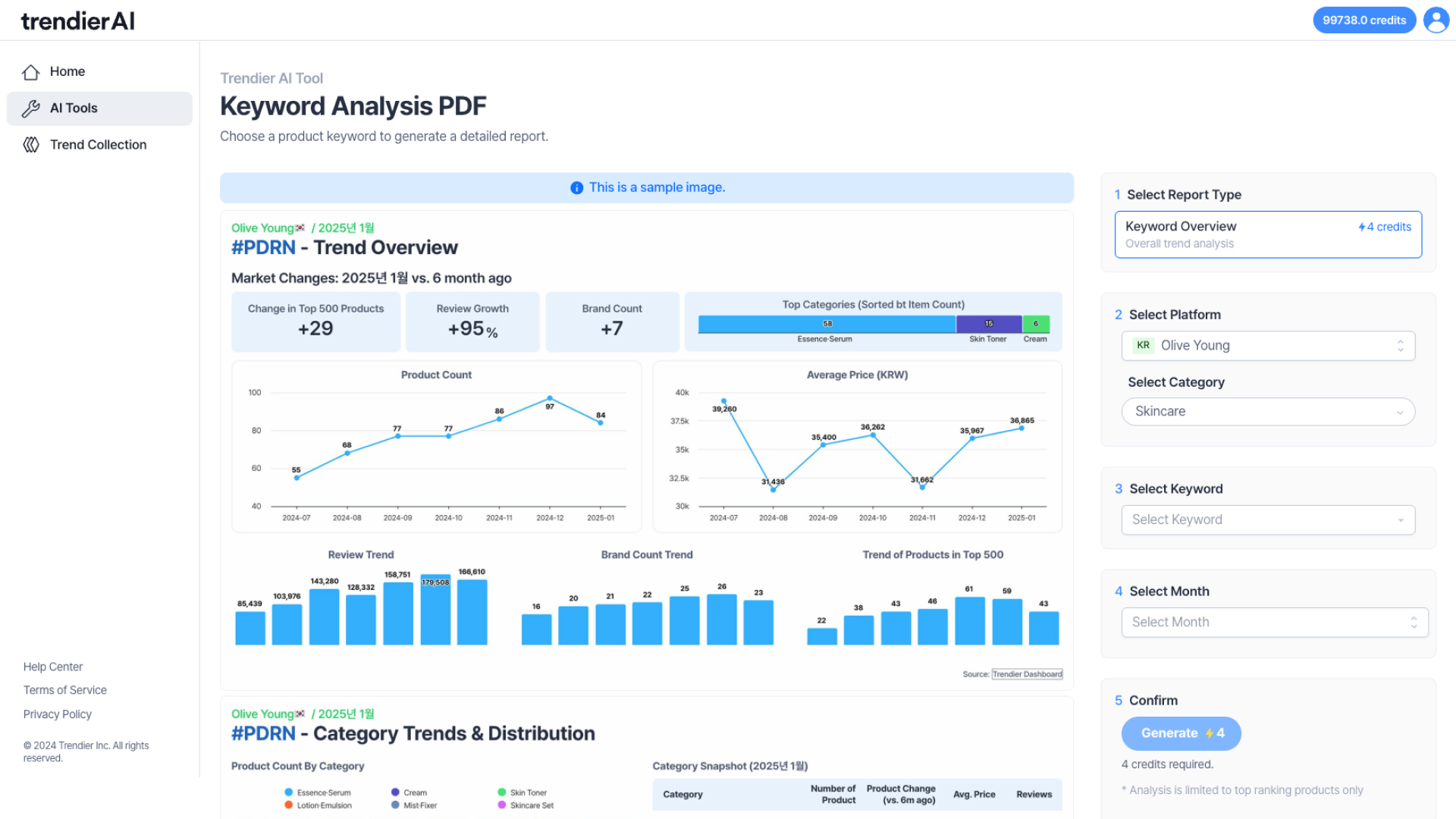The height and width of the screenshot is (819, 1456).
Task: Click the Trendier Dashboard source link
Action: pos(1028,674)
